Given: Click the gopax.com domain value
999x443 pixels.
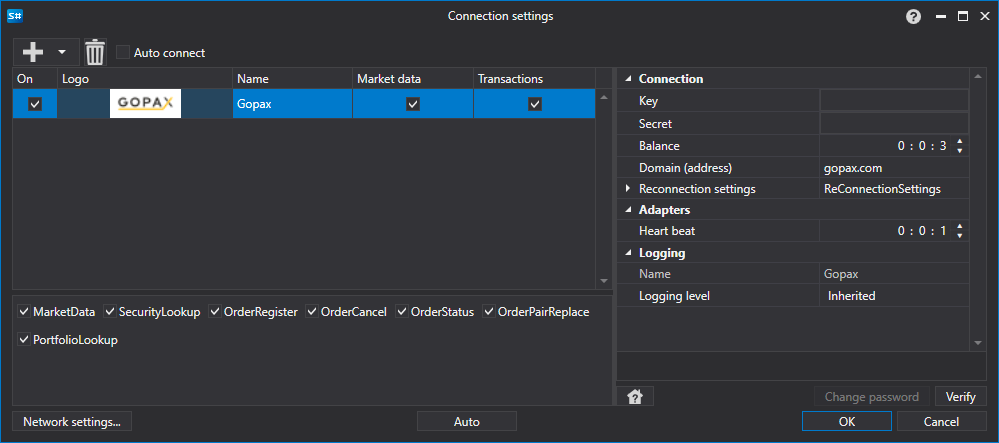Looking at the screenshot, I should 853,168.
